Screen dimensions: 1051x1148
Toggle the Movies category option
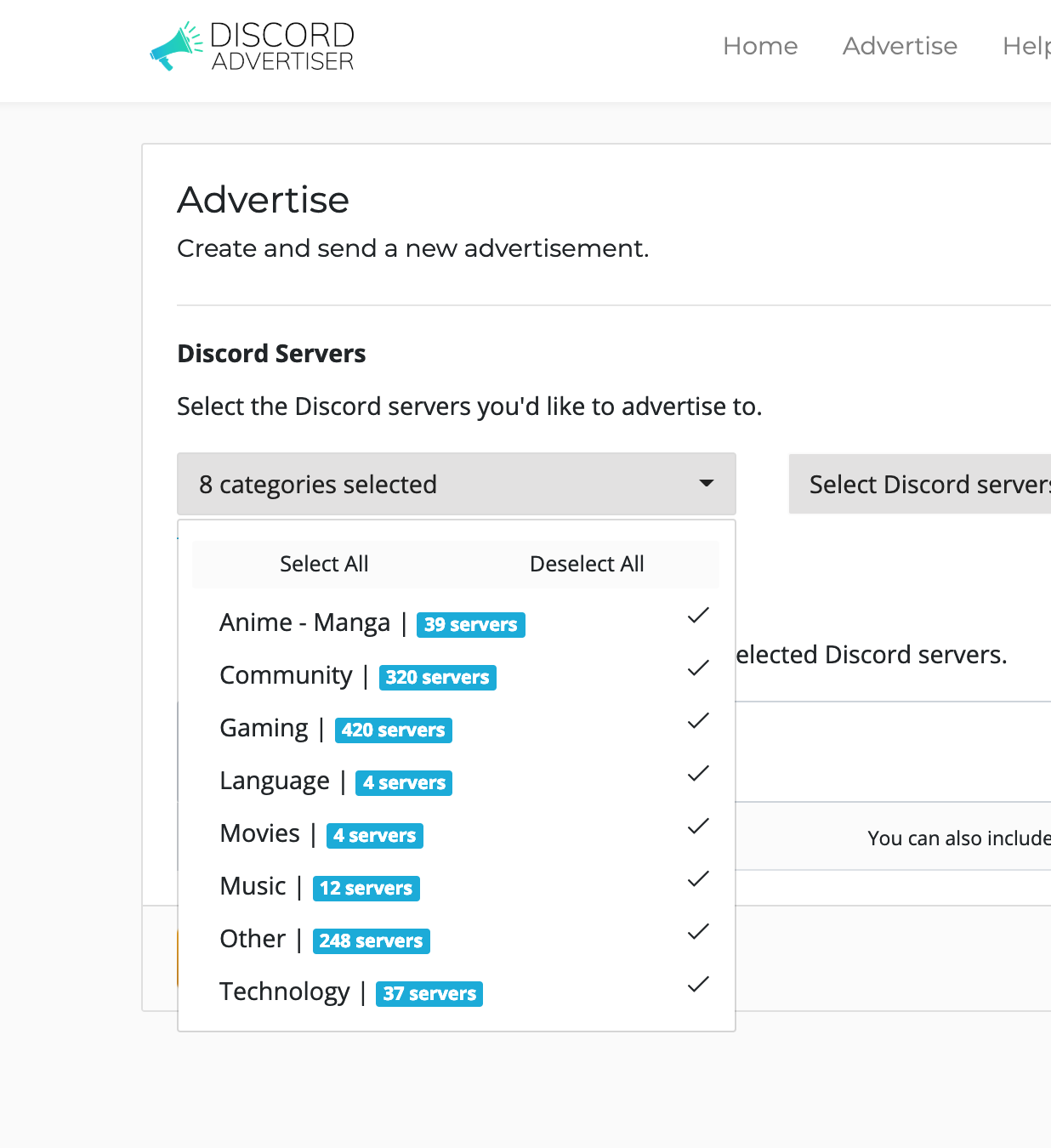pyautogui.click(x=457, y=833)
